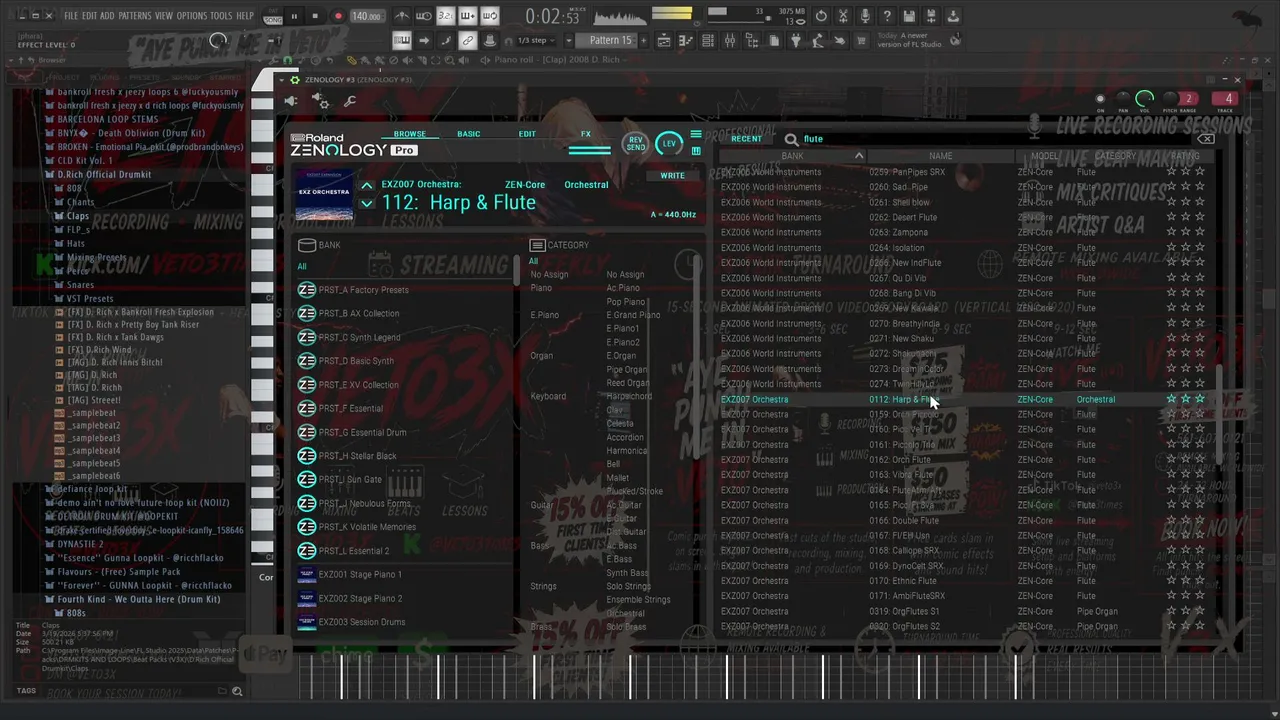Viewport: 1280px width, 720px height.
Task: Adjust the LEV level knob
Action: [669, 144]
